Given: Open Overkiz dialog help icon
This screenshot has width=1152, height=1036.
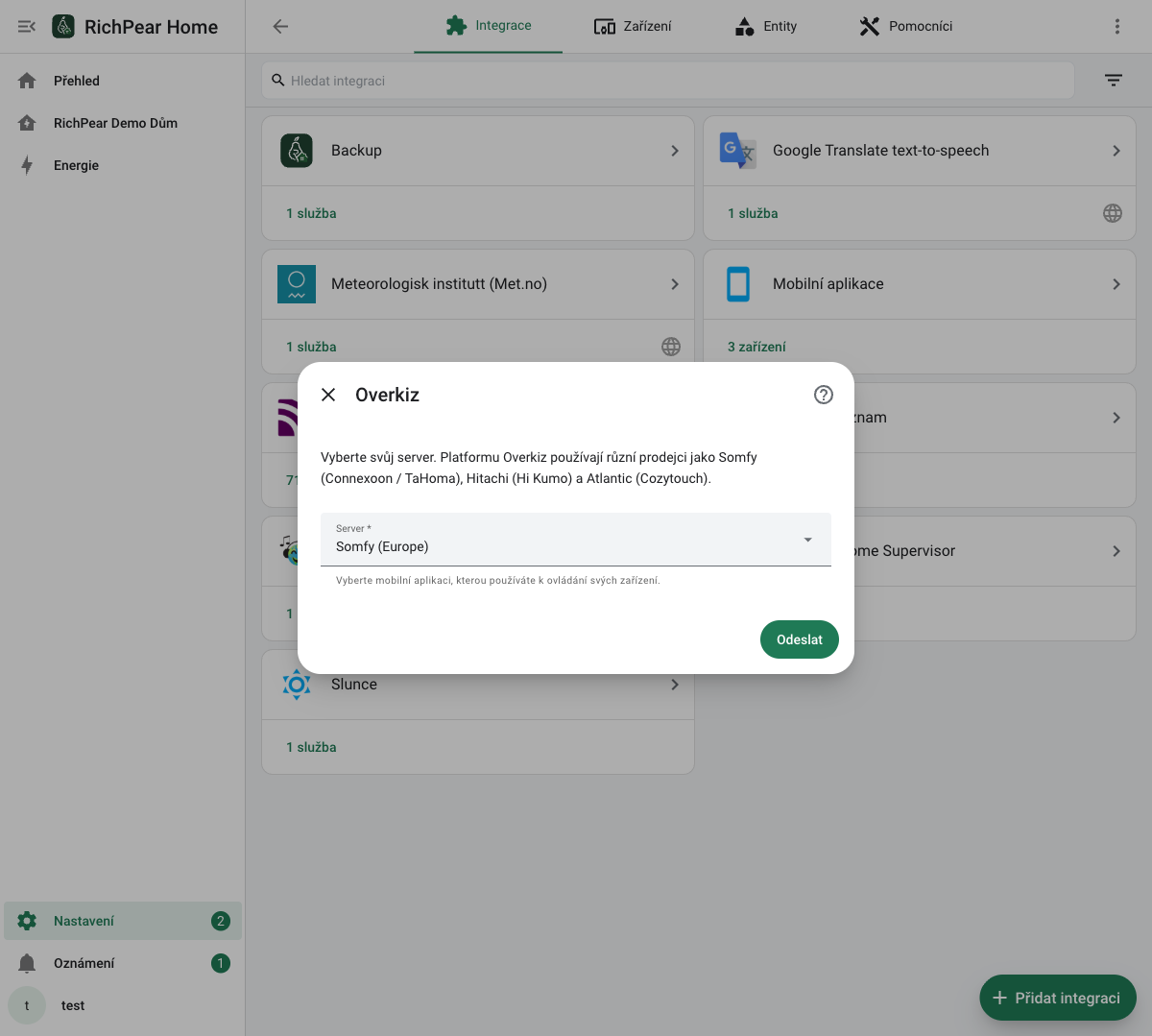Looking at the screenshot, I should pos(824,395).
